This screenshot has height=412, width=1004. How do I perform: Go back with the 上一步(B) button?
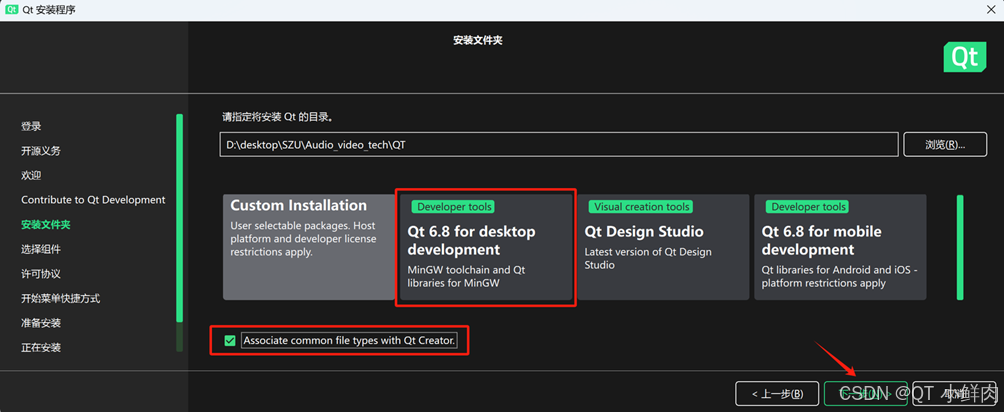(x=777, y=393)
